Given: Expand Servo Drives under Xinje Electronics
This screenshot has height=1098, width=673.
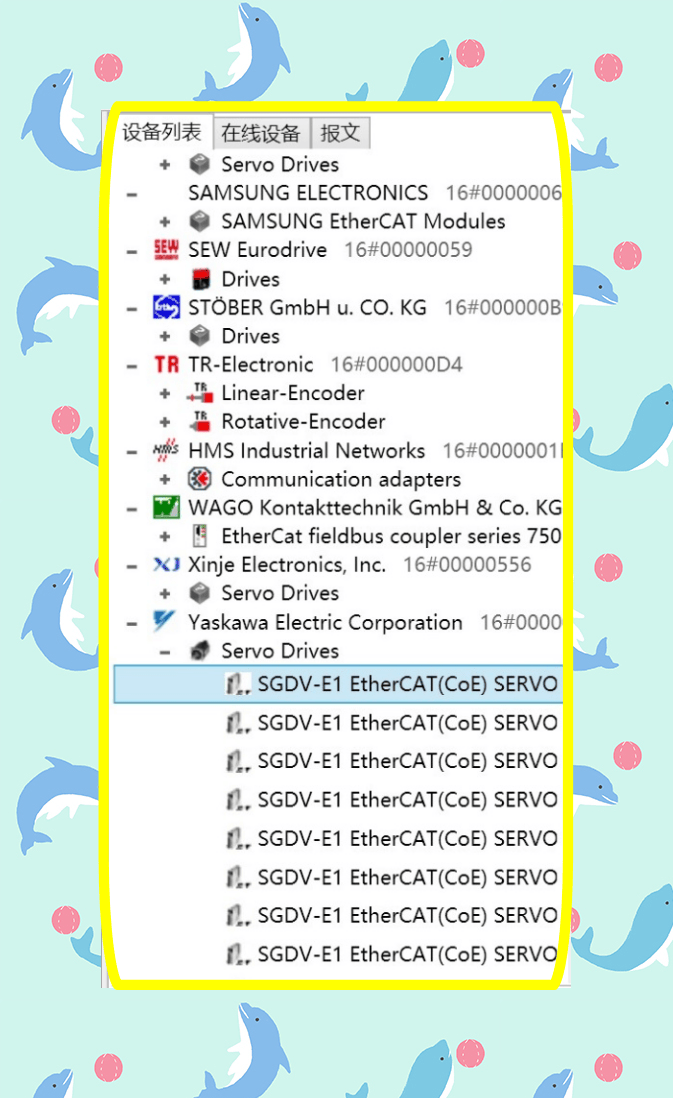Looking at the screenshot, I should click(165, 594).
